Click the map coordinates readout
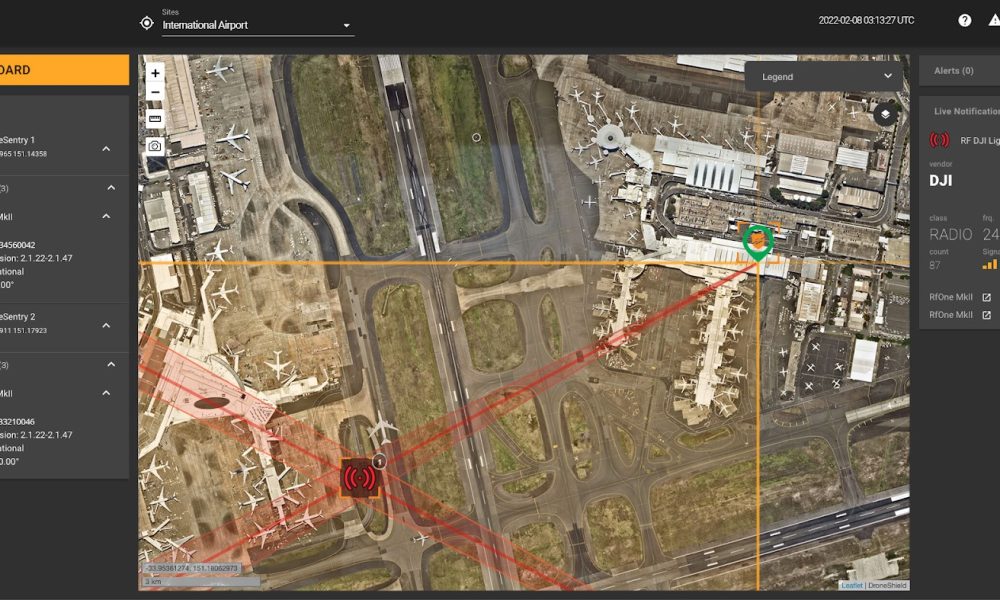The image size is (1000, 600). tap(191, 568)
